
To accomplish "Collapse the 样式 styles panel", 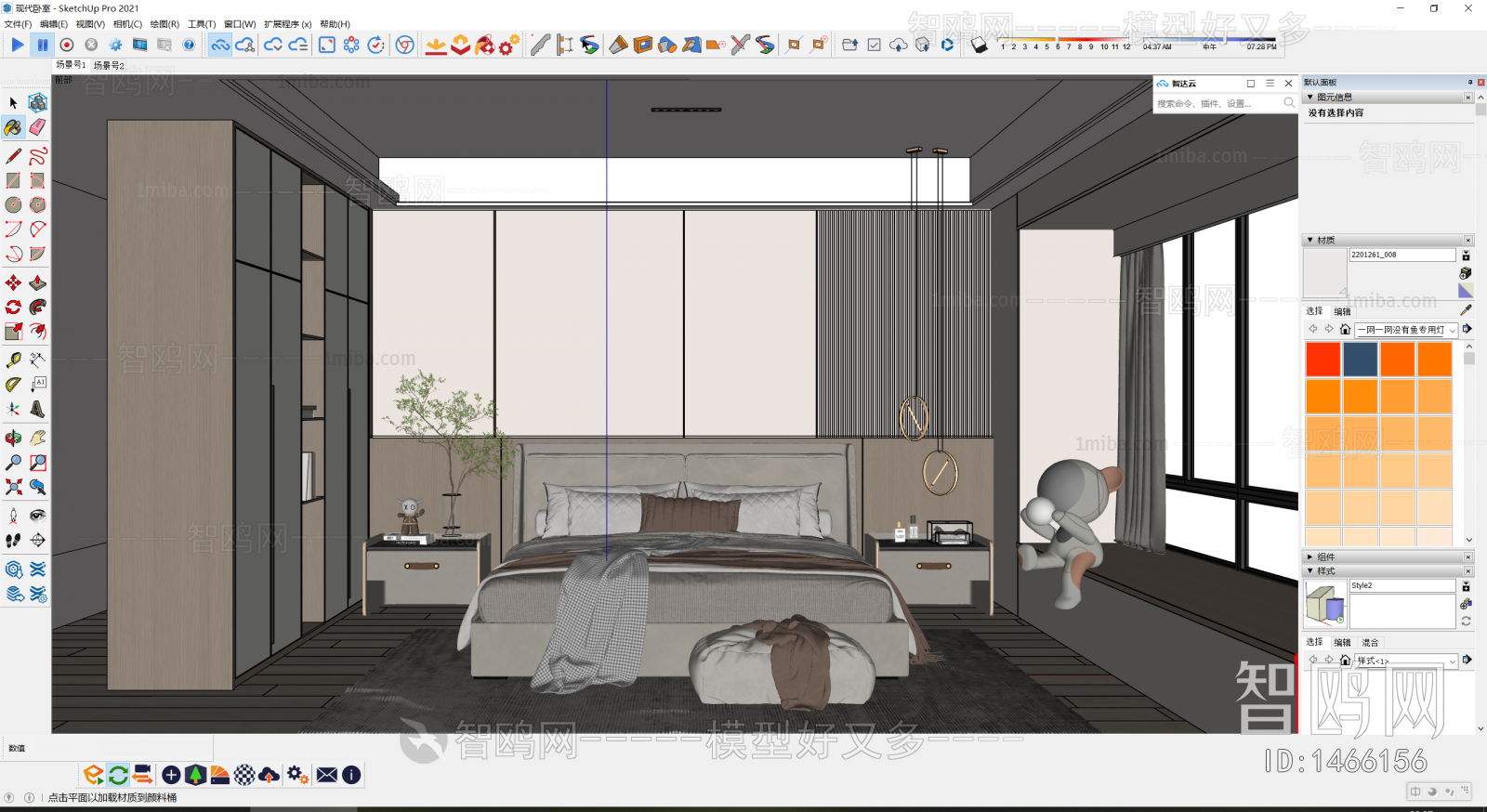I will click(x=1310, y=571).
